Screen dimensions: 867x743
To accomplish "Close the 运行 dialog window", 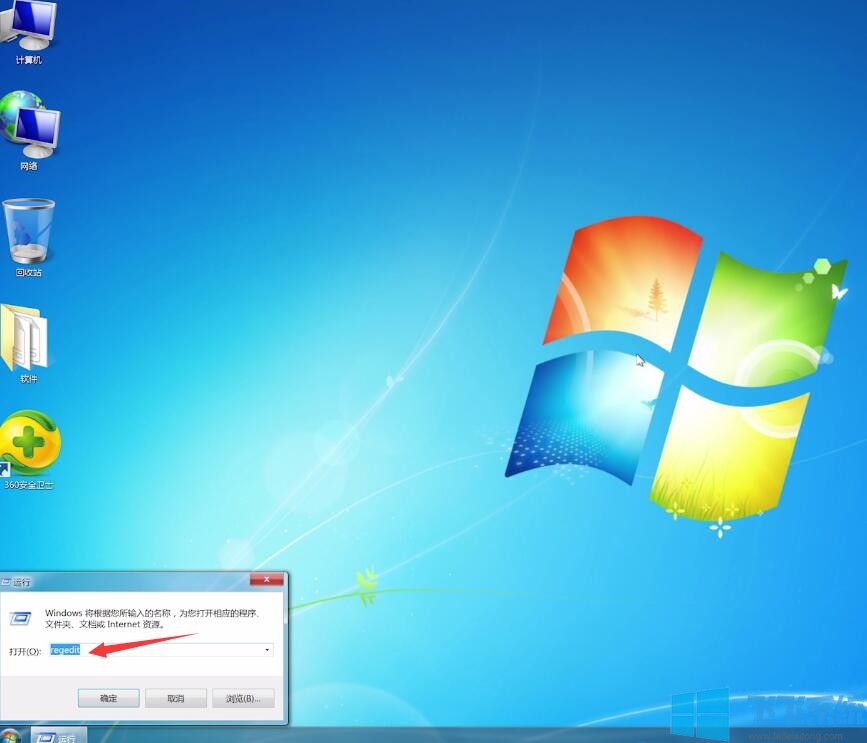I will (266, 580).
